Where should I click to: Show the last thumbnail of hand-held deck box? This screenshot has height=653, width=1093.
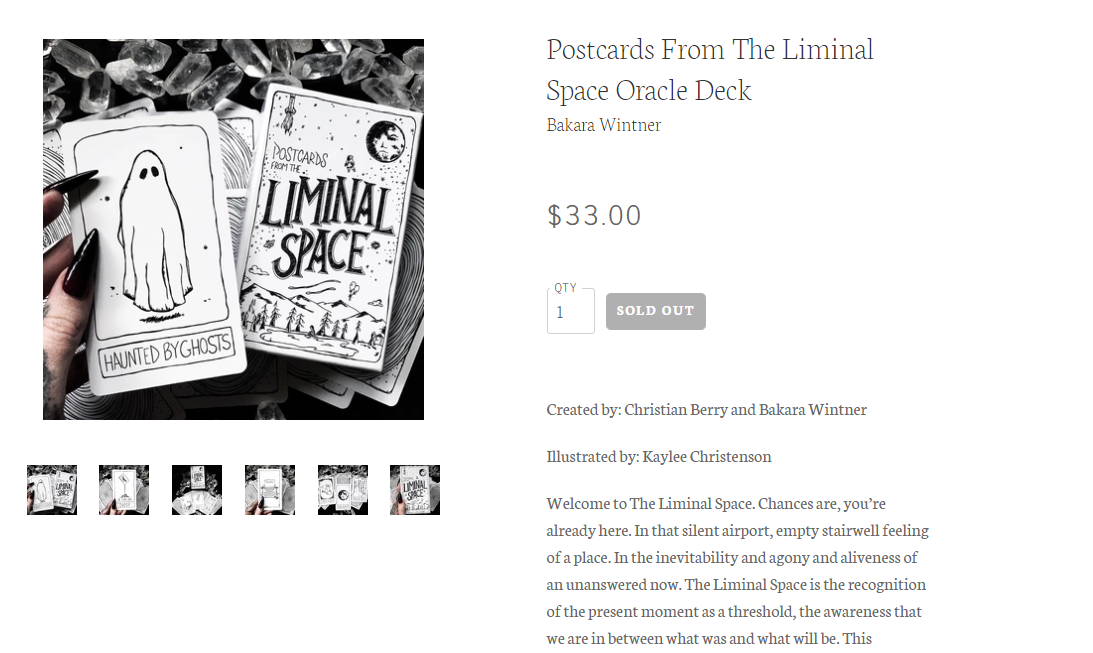pyautogui.click(x=415, y=490)
